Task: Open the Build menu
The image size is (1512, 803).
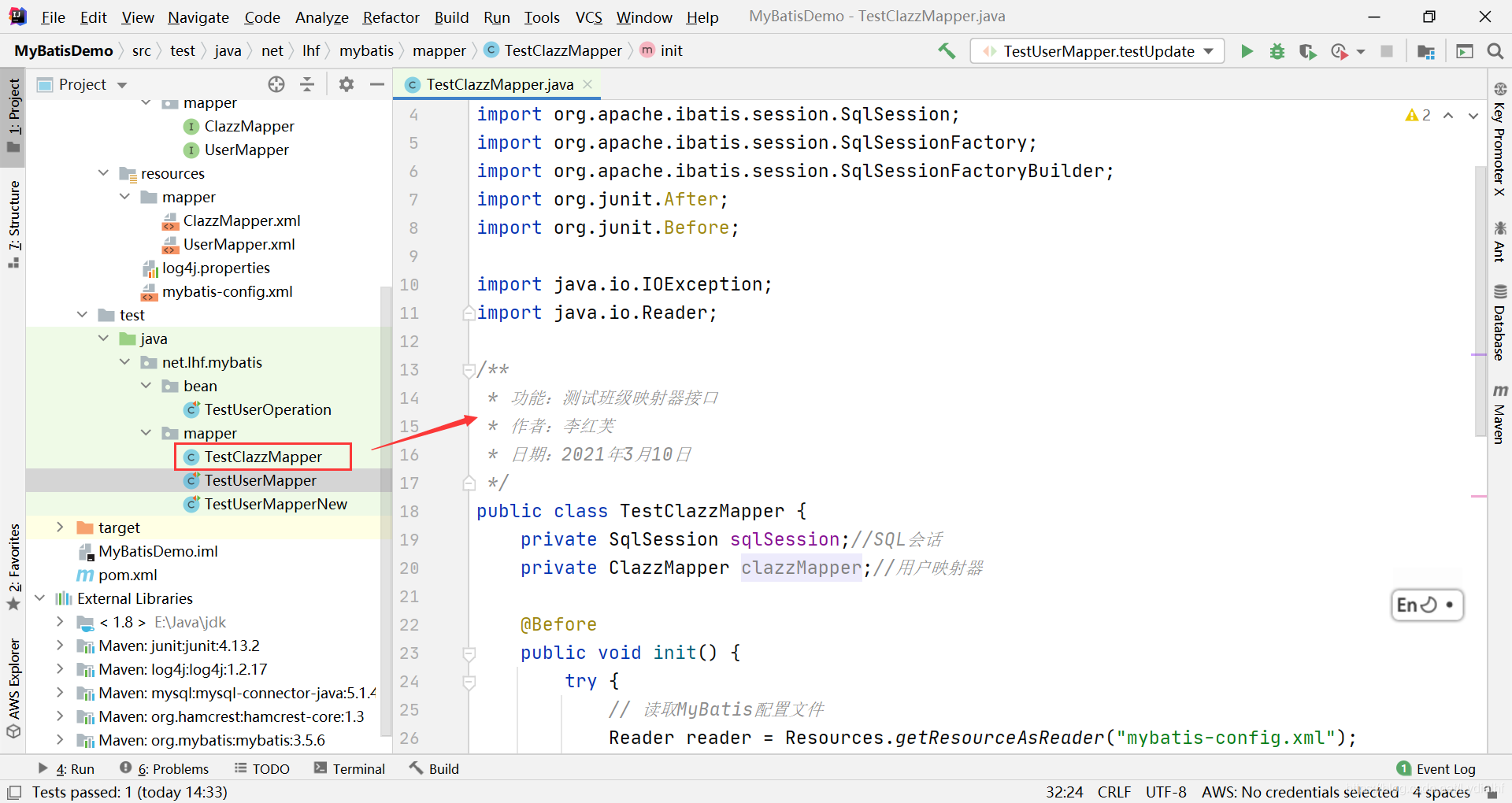Action: tap(451, 17)
